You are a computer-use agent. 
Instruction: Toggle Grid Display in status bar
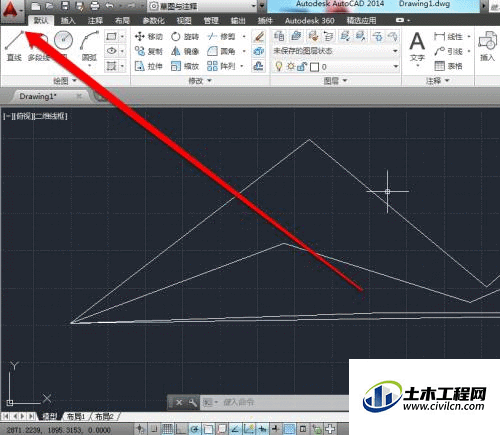tap(167, 429)
